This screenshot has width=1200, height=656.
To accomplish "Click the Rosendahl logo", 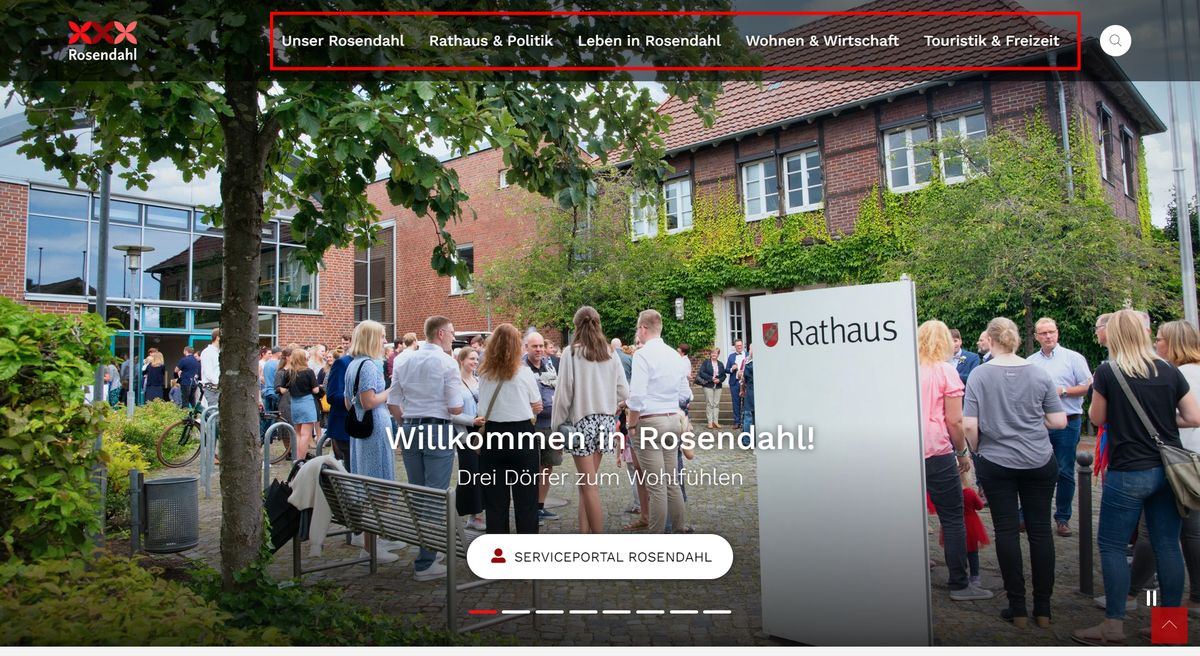I will [x=102, y=41].
